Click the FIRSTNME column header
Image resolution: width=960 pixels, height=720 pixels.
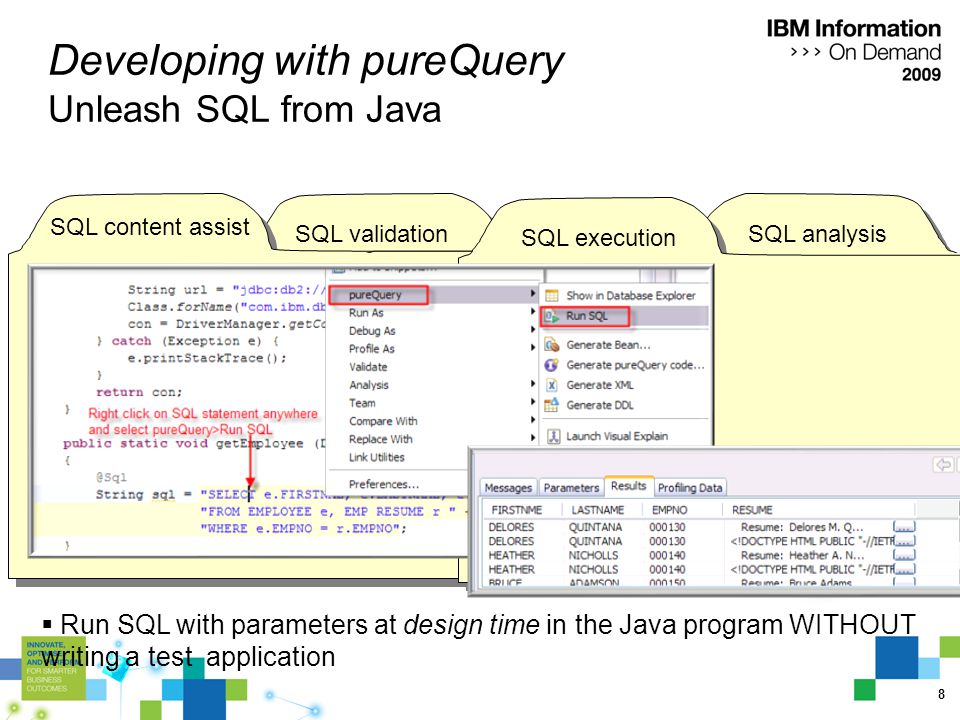pyautogui.click(x=517, y=509)
